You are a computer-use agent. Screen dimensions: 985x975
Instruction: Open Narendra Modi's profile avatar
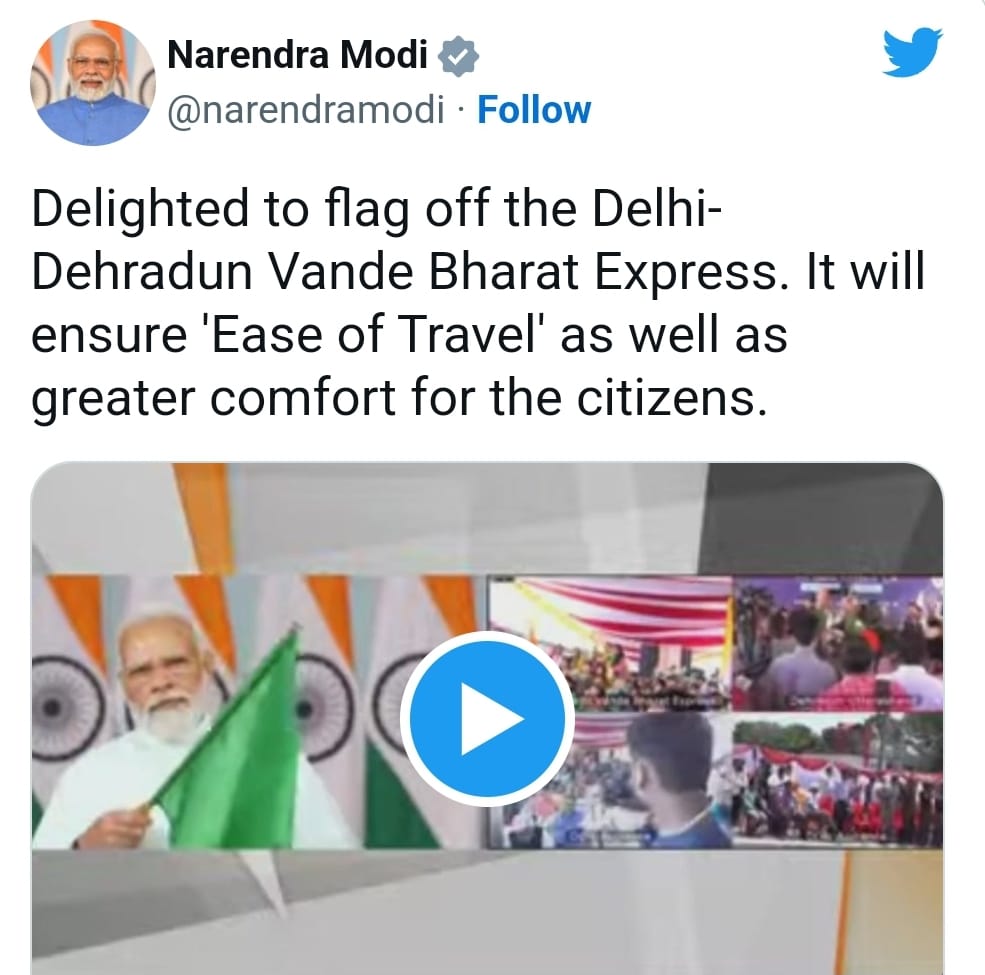pos(93,82)
